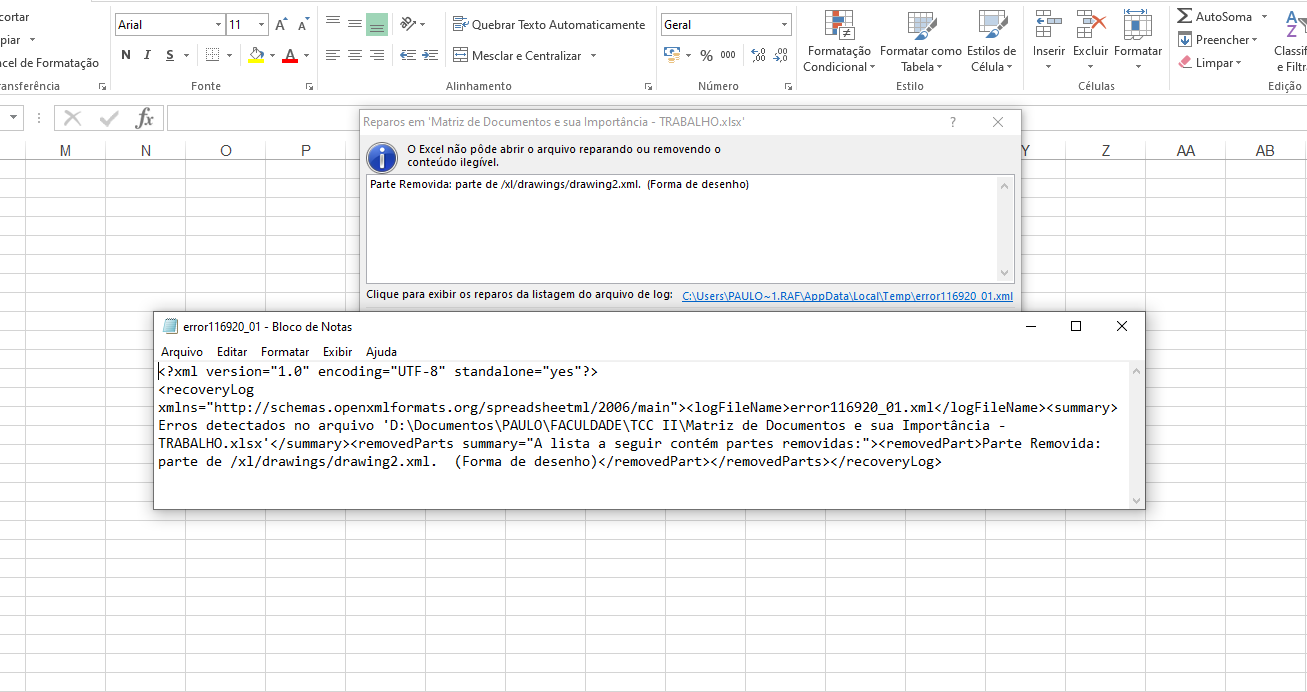The image size is (1307, 692).
Task: Toggle Quebrar Texto Automaticamente
Action: click(548, 25)
